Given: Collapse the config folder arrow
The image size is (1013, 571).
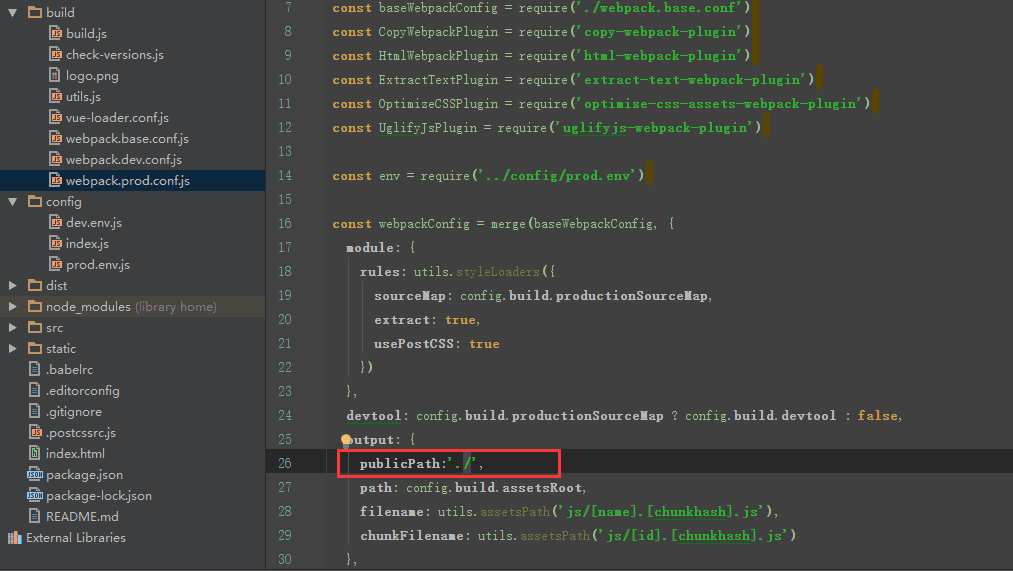Looking at the screenshot, I should pyautogui.click(x=13, y=202).
